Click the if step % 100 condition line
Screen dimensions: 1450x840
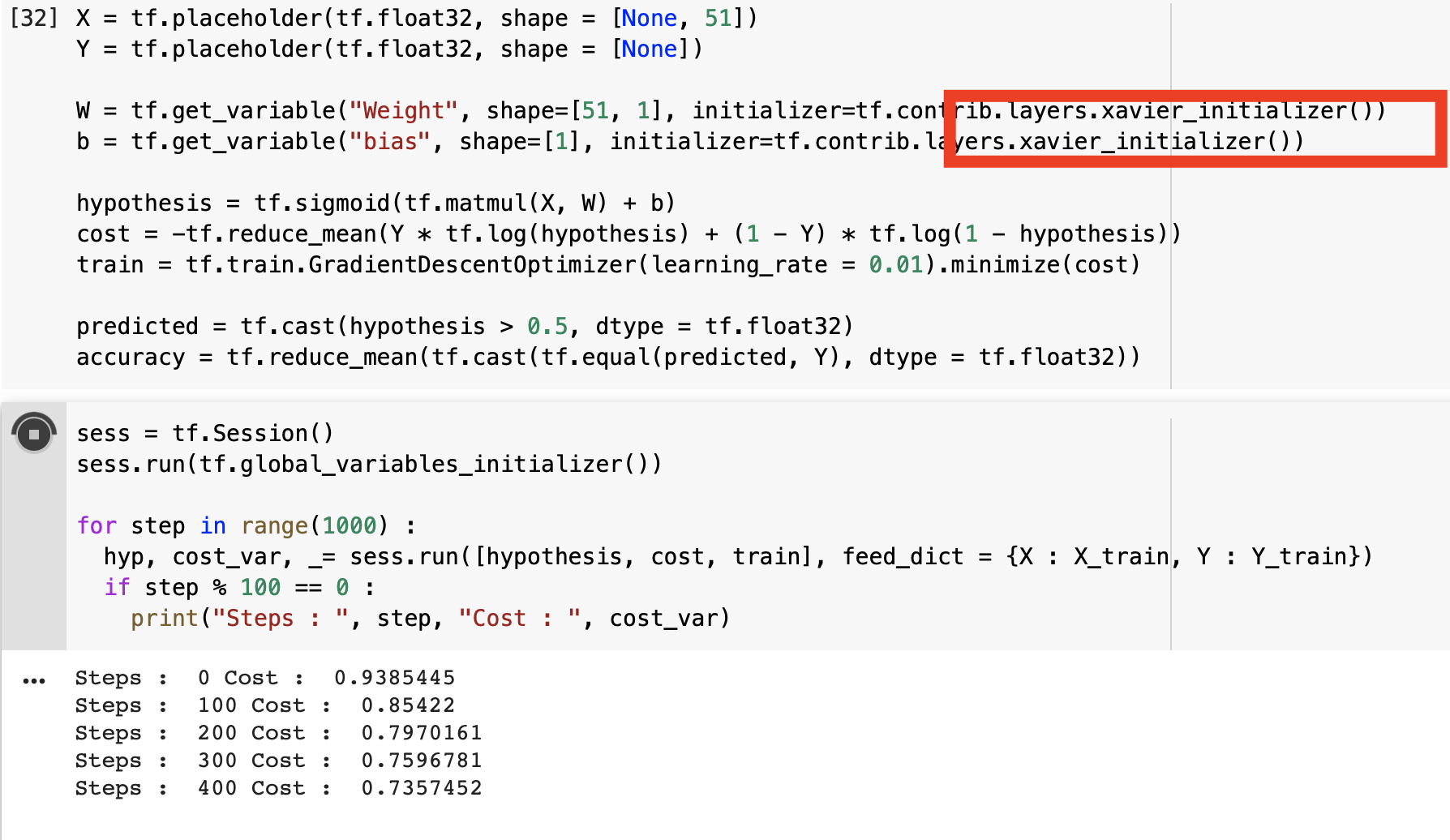point(239,587)
